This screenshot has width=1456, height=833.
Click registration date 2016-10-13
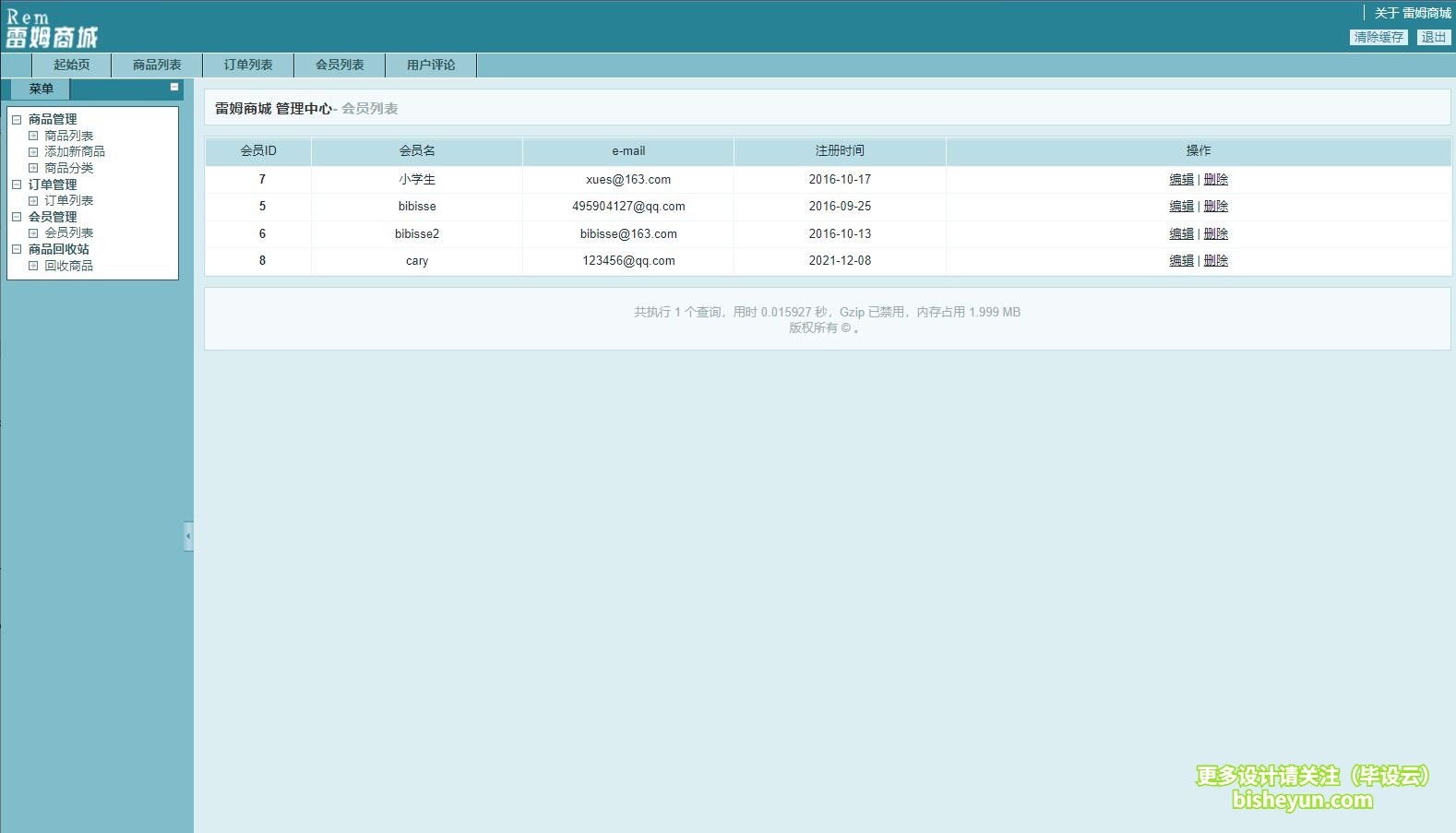[840, 233]
